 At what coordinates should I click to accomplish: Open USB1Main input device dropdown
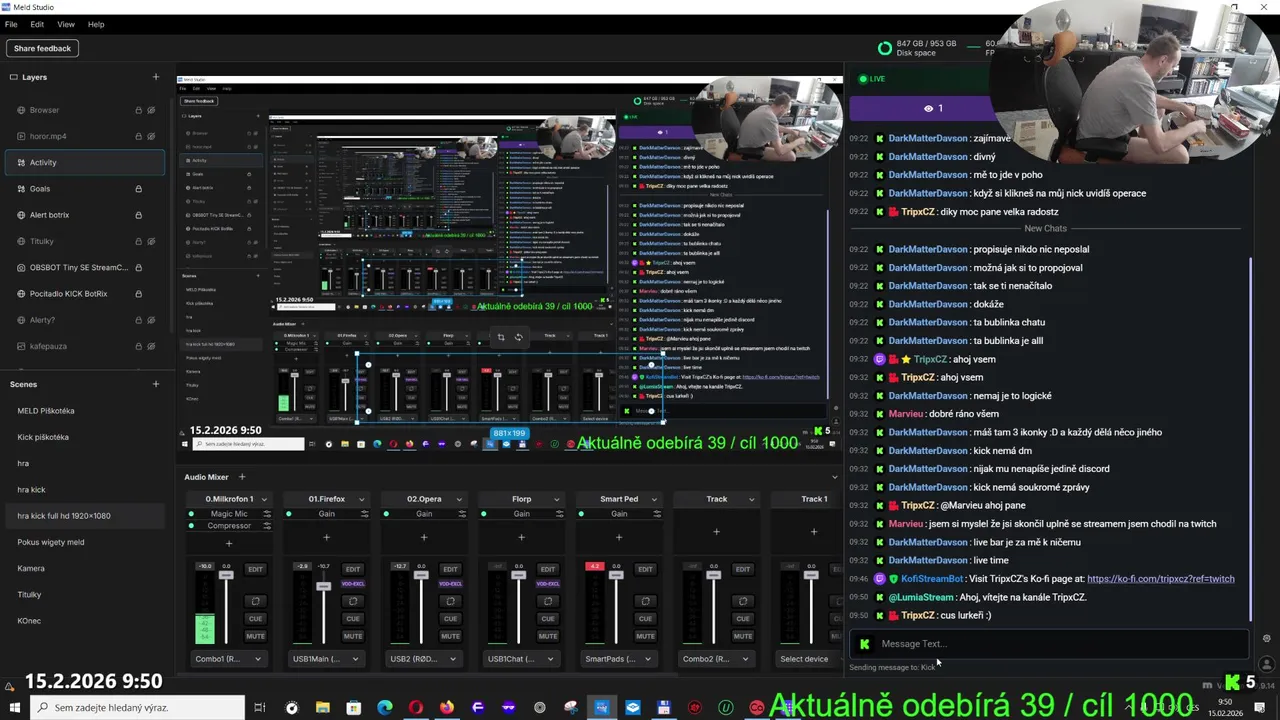point(326,659)
